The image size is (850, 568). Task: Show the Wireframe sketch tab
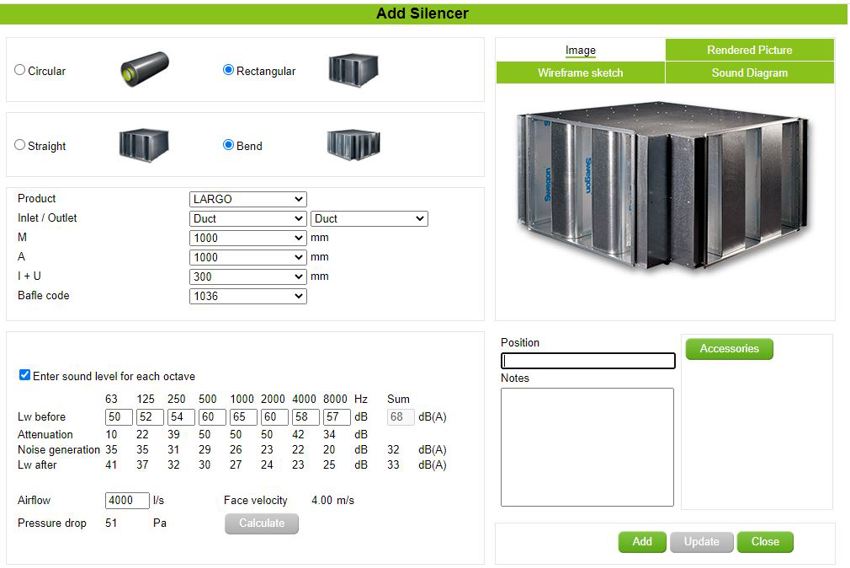point(580,73)
